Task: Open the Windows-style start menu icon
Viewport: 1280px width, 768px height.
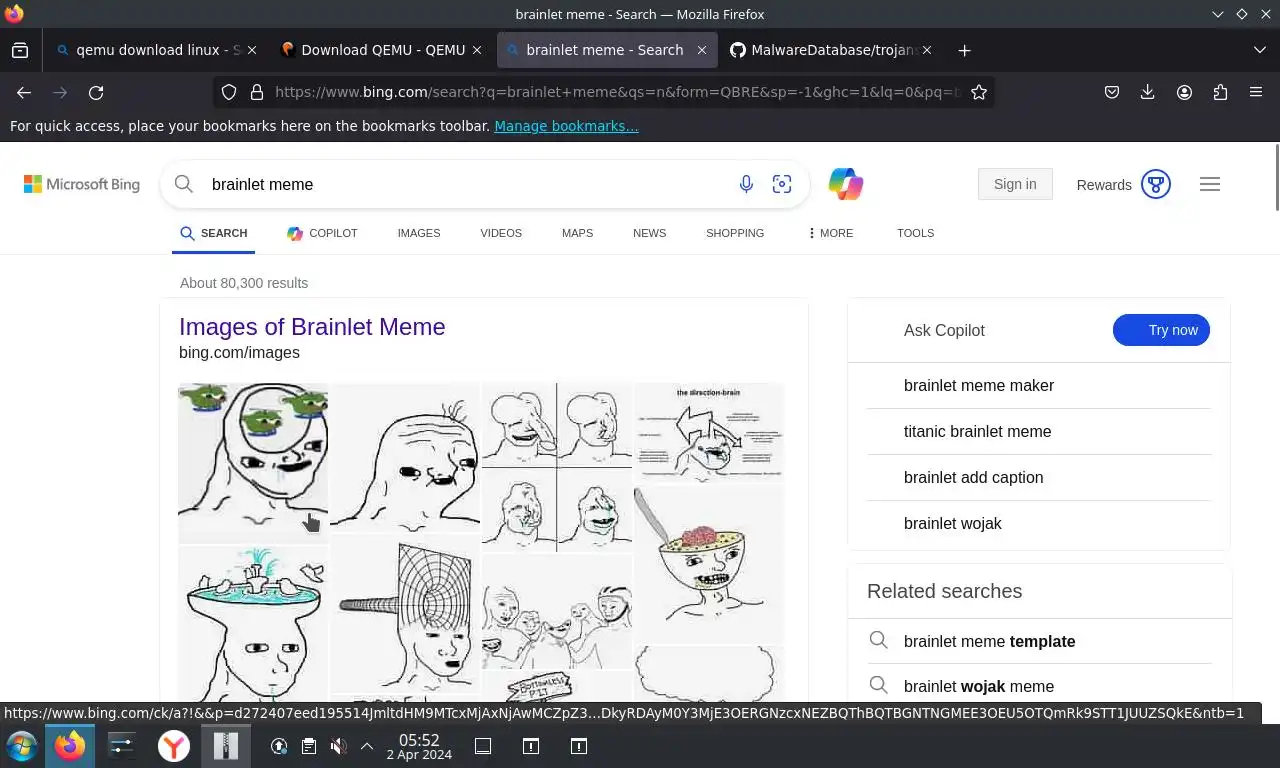Action: tap(21, 746)
